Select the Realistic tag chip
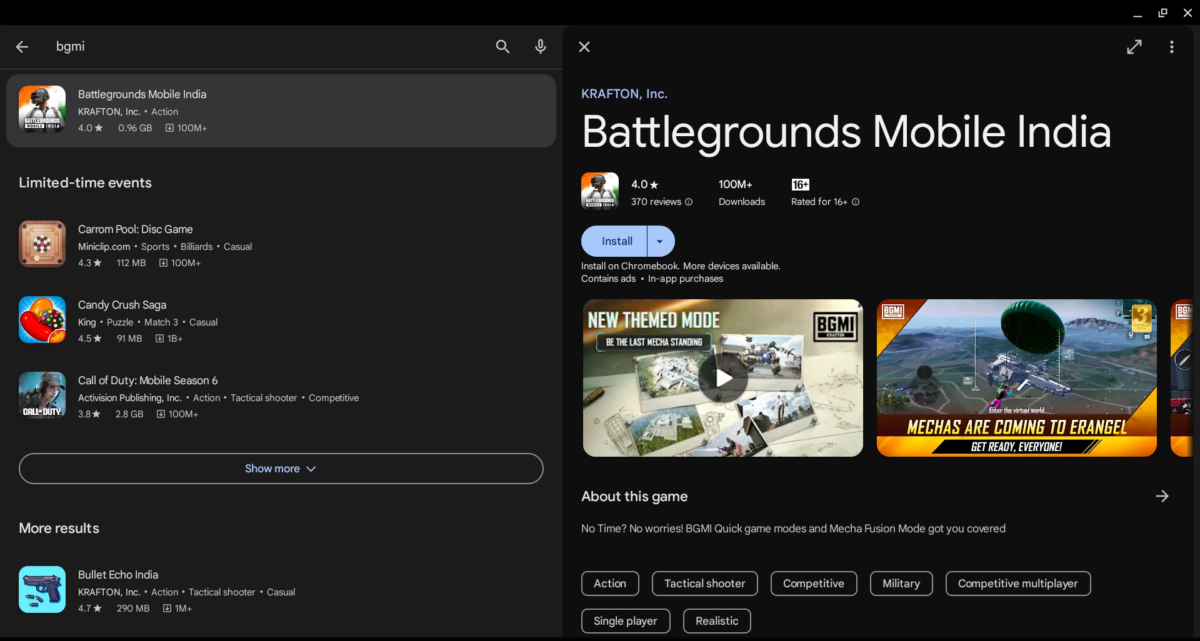 [x=717, y=621]
